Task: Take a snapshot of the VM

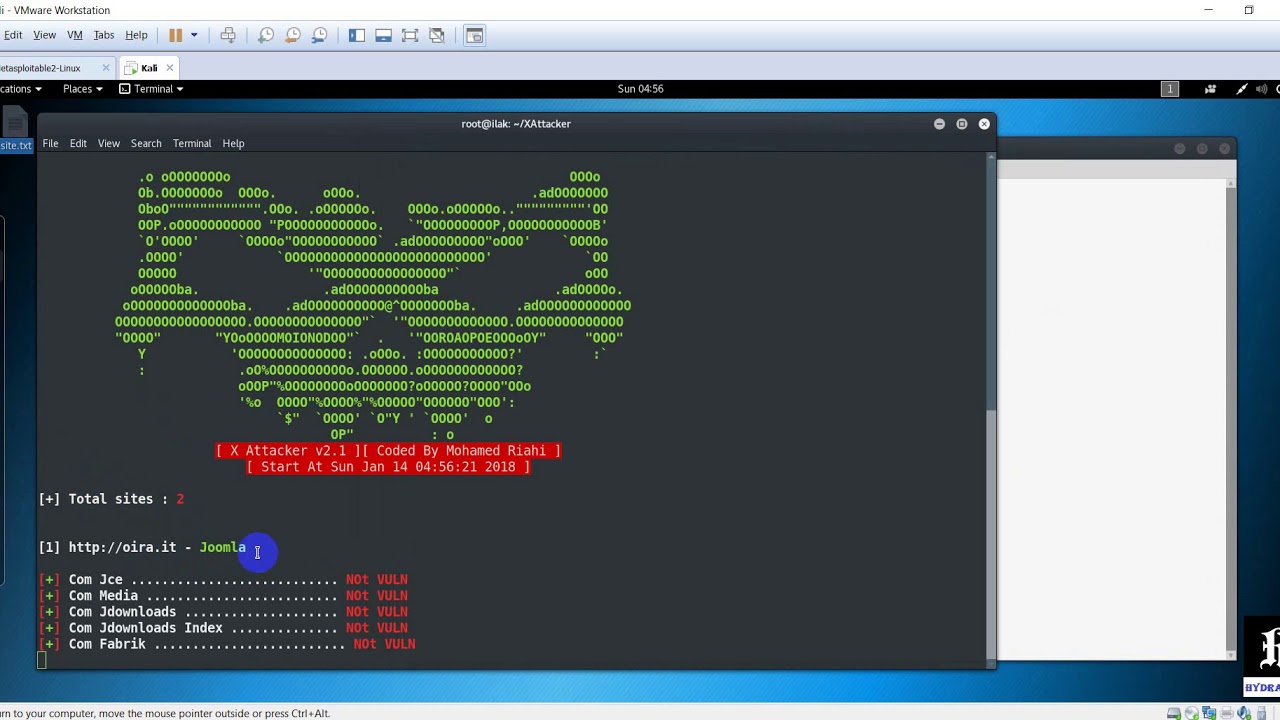Action: 266,35
